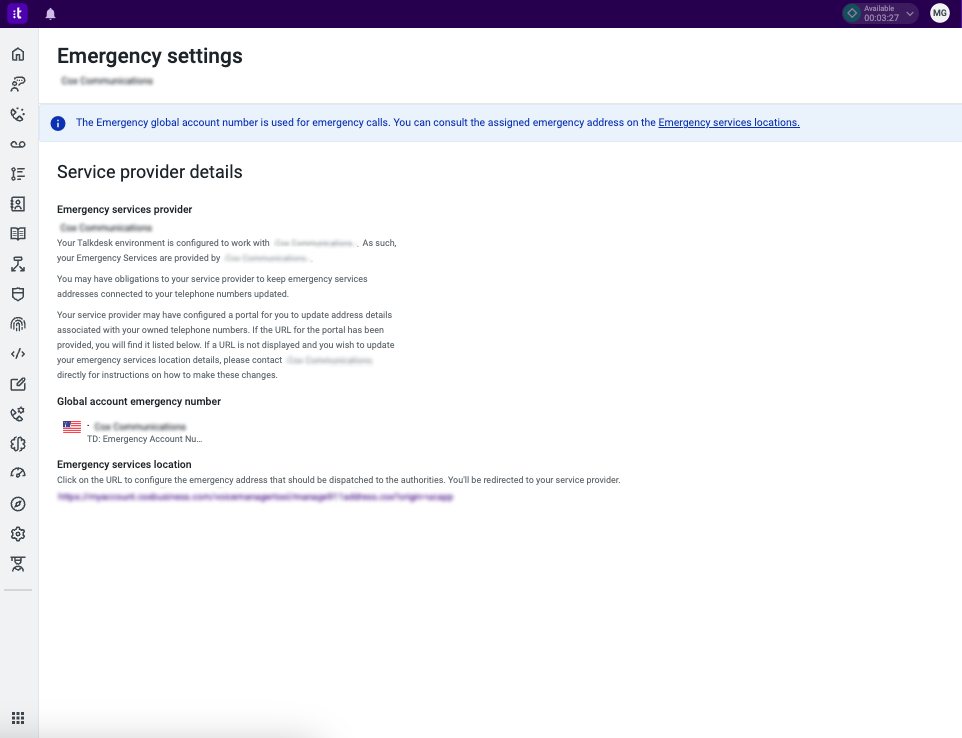Open the compass explore icon
962x738 pixels.
(x=18, y=504)
